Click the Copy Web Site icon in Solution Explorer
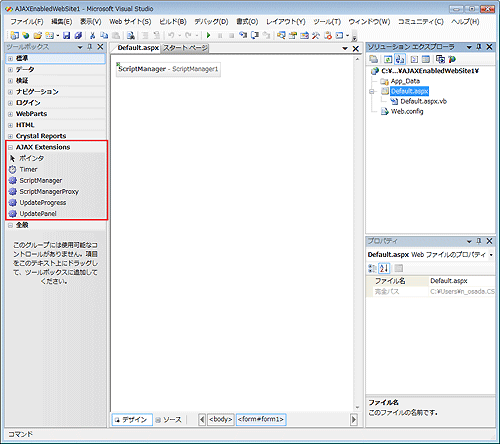Screen dimensions: 500x444 click(x=440, y=59)
